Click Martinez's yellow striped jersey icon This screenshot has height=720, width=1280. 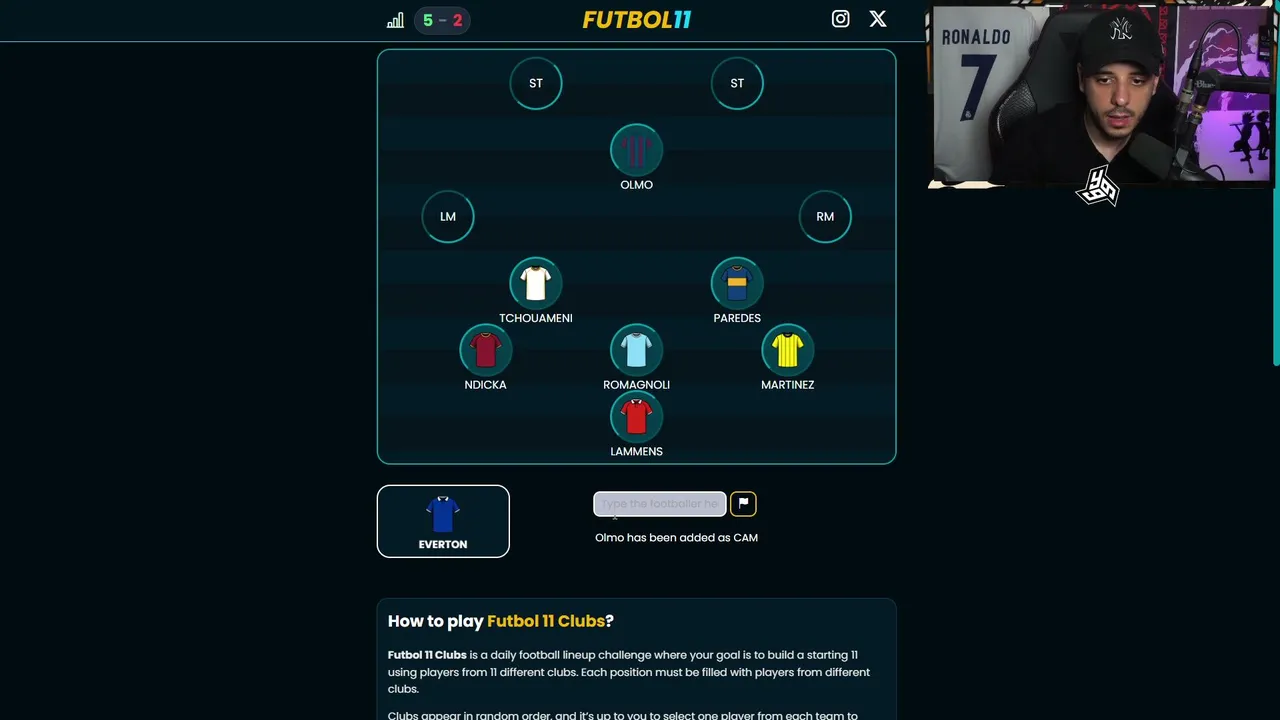click(787, 350)
